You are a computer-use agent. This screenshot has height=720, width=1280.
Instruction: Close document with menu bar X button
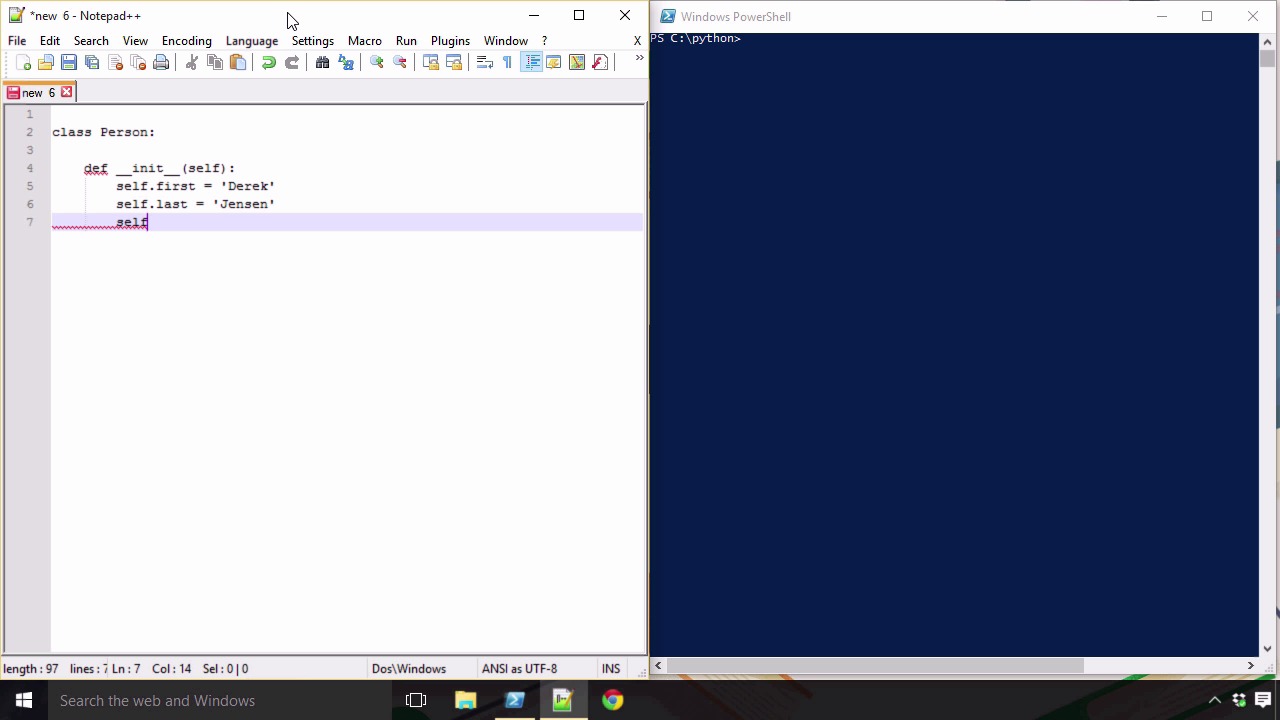click(637, 41)
